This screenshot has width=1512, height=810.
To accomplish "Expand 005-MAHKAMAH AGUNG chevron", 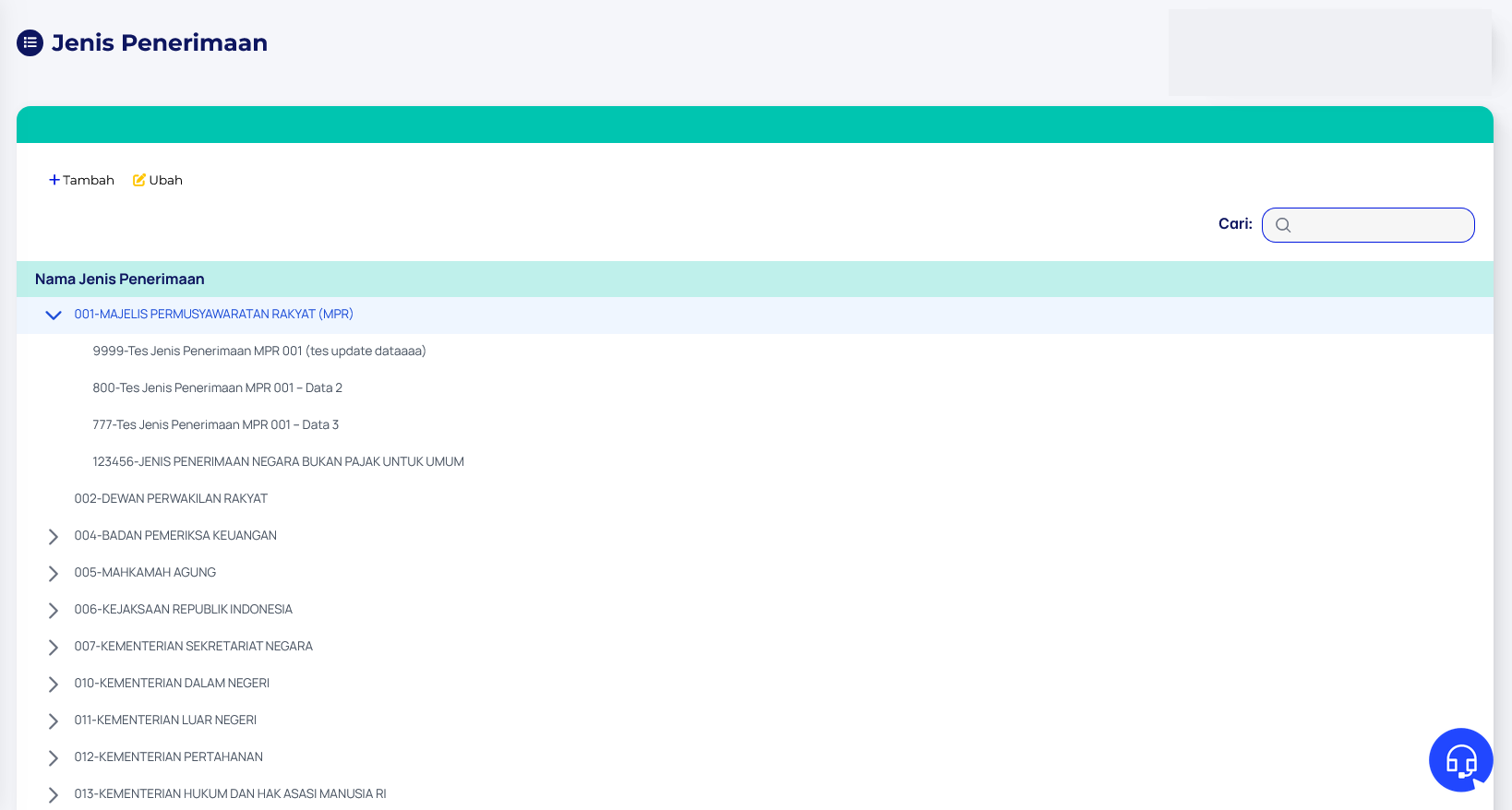I will (54, 573).
